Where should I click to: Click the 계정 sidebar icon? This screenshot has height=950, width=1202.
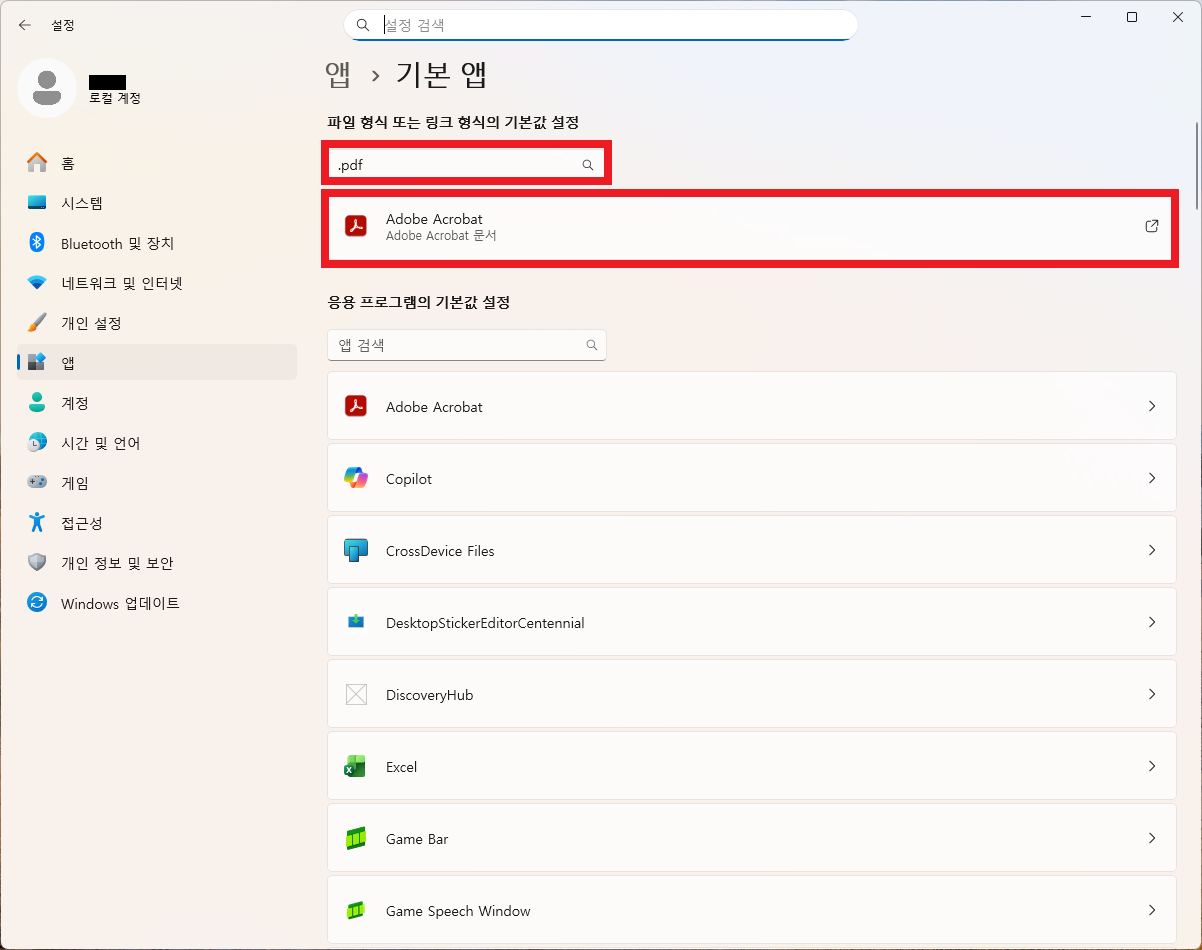pyautogui.click(x=37, y=402)
